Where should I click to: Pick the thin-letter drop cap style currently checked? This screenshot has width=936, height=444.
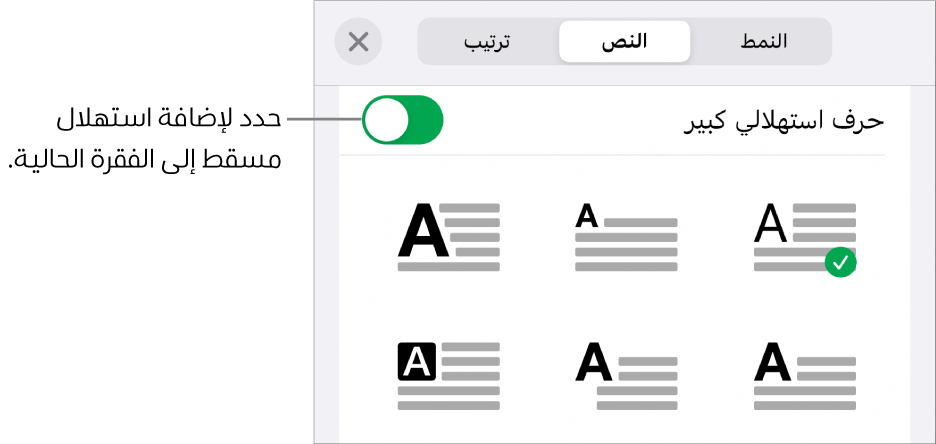[x=804, y=236]
